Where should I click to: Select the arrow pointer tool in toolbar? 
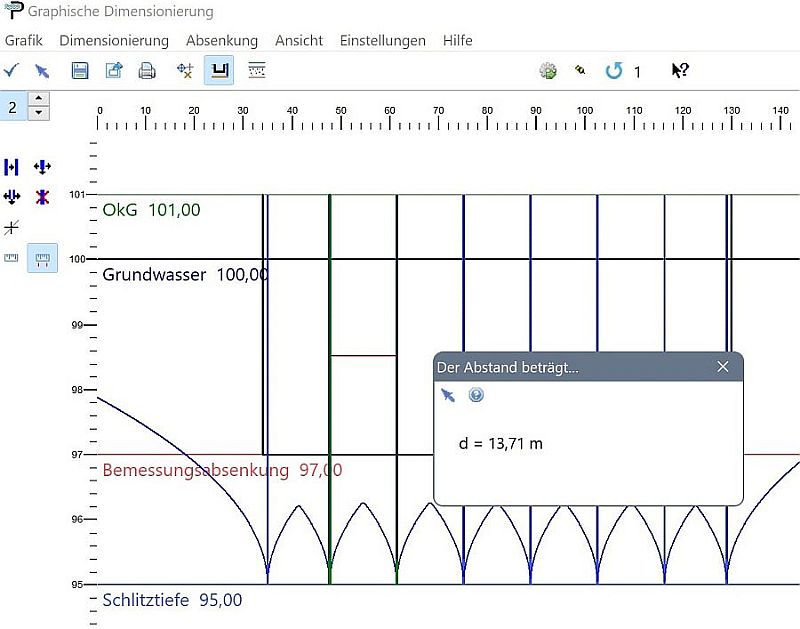click(x=42, y=71)
